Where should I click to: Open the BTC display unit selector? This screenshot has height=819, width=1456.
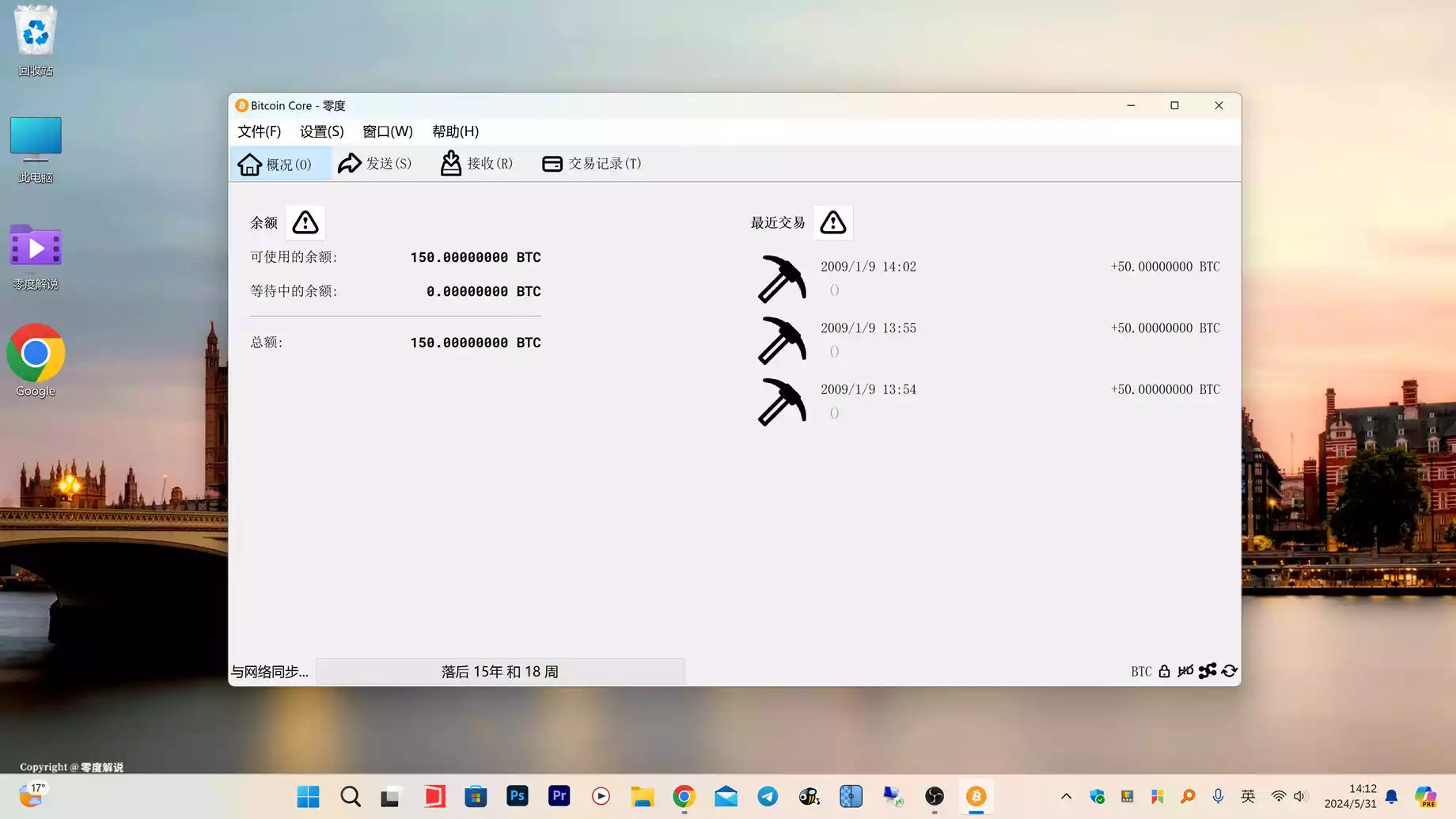(1140, 671)
